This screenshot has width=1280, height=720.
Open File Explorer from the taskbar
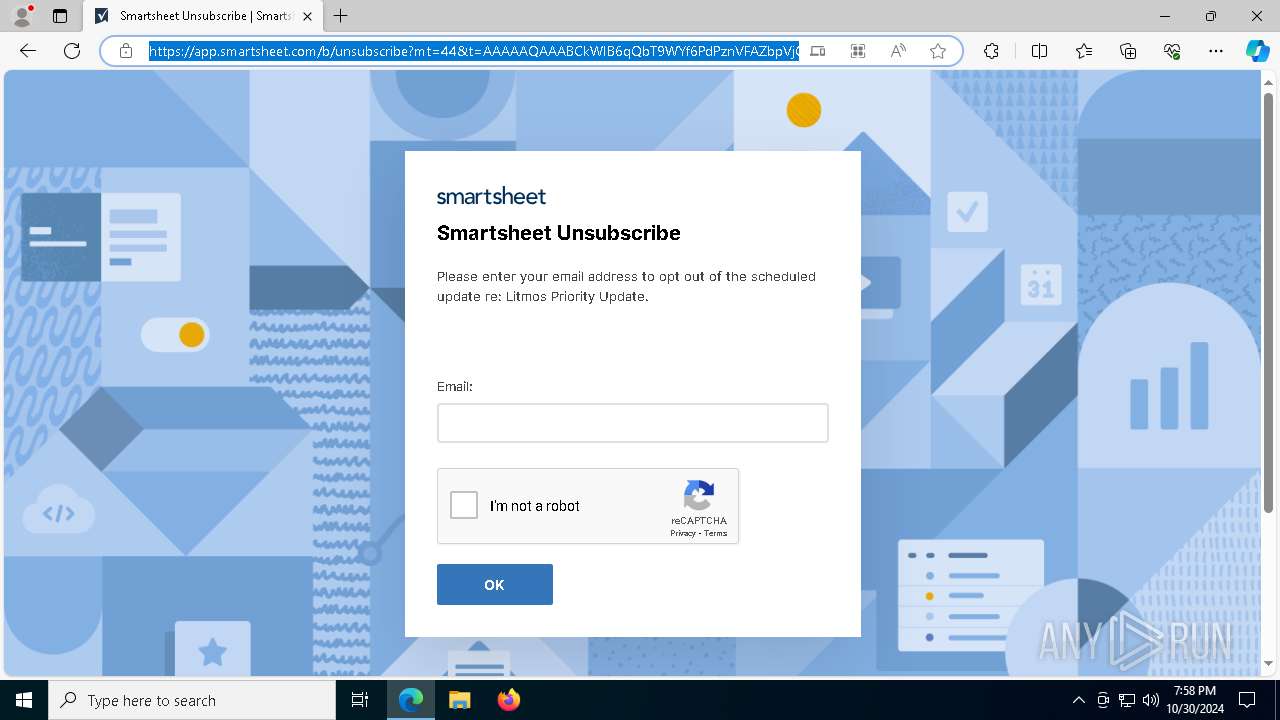pos(459,700)
